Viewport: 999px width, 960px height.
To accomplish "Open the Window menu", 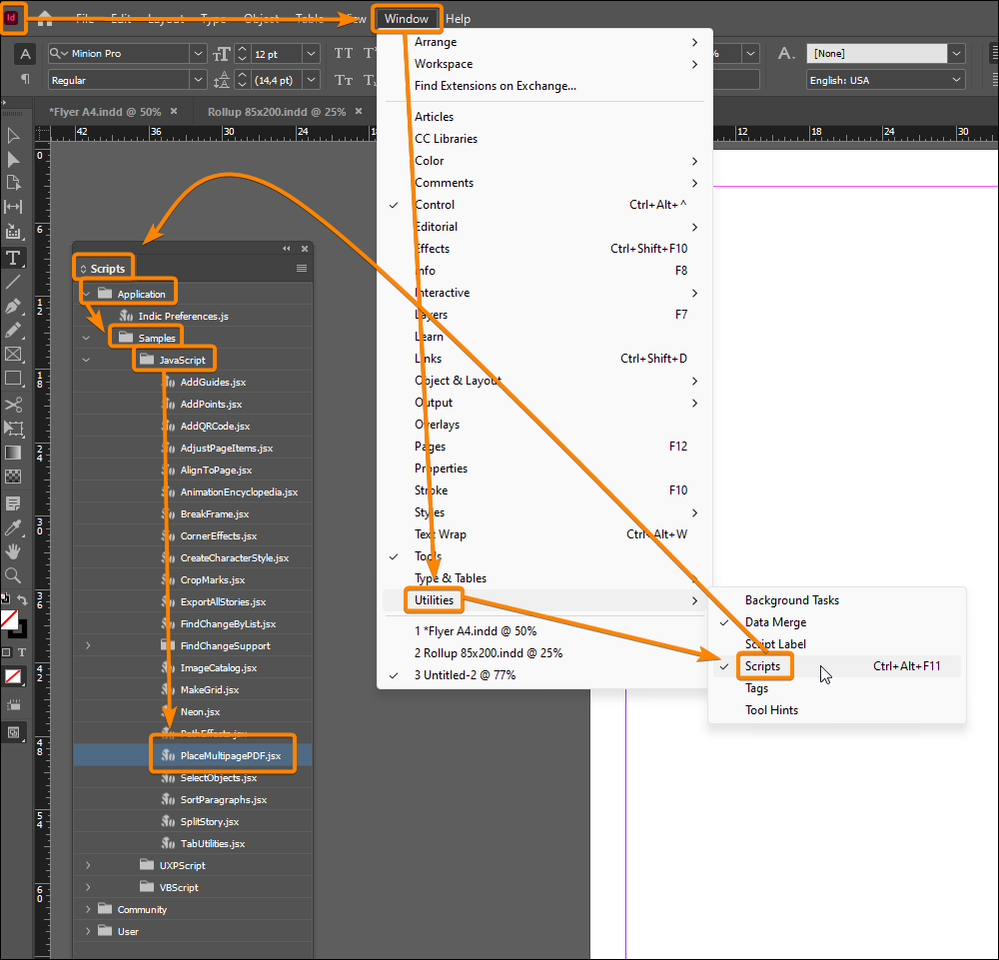I will tap(406, 18).
